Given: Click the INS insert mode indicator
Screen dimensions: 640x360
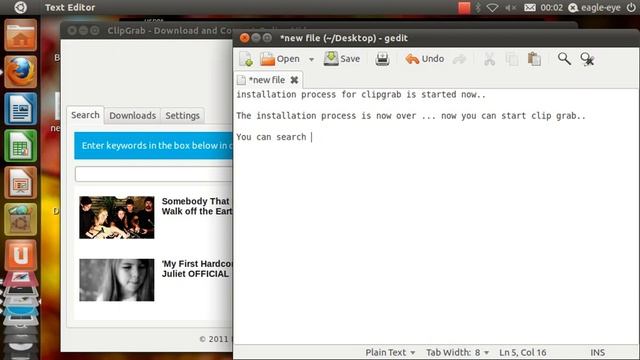Looking at the screenshot, I should click(598, 352).
